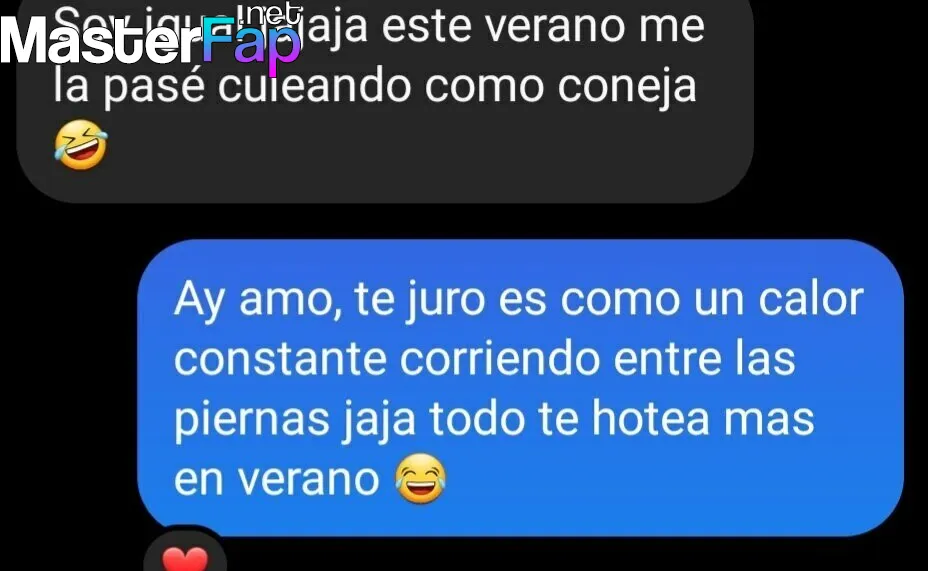Click the word "piernas" in blue message
Screen dimensions: 928x571
click(x=252, y=421)
